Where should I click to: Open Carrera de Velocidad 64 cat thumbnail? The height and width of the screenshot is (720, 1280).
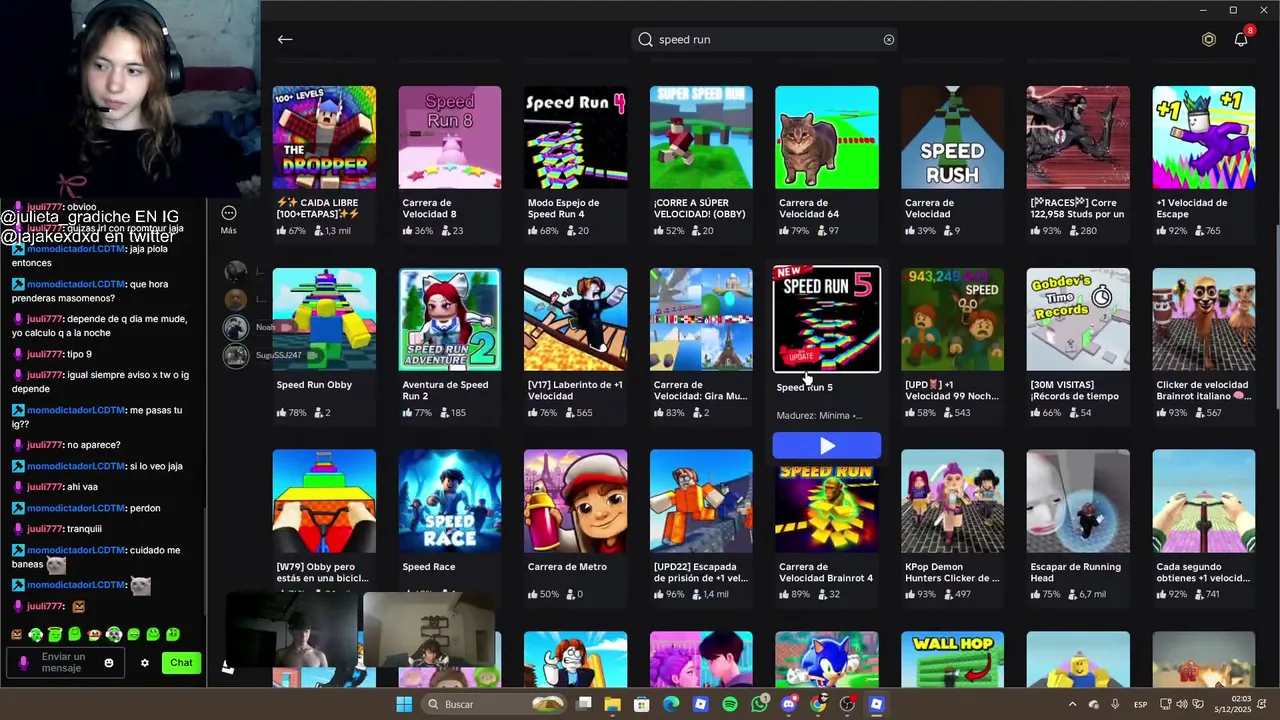pyautogui.click(x=827, y=138)
